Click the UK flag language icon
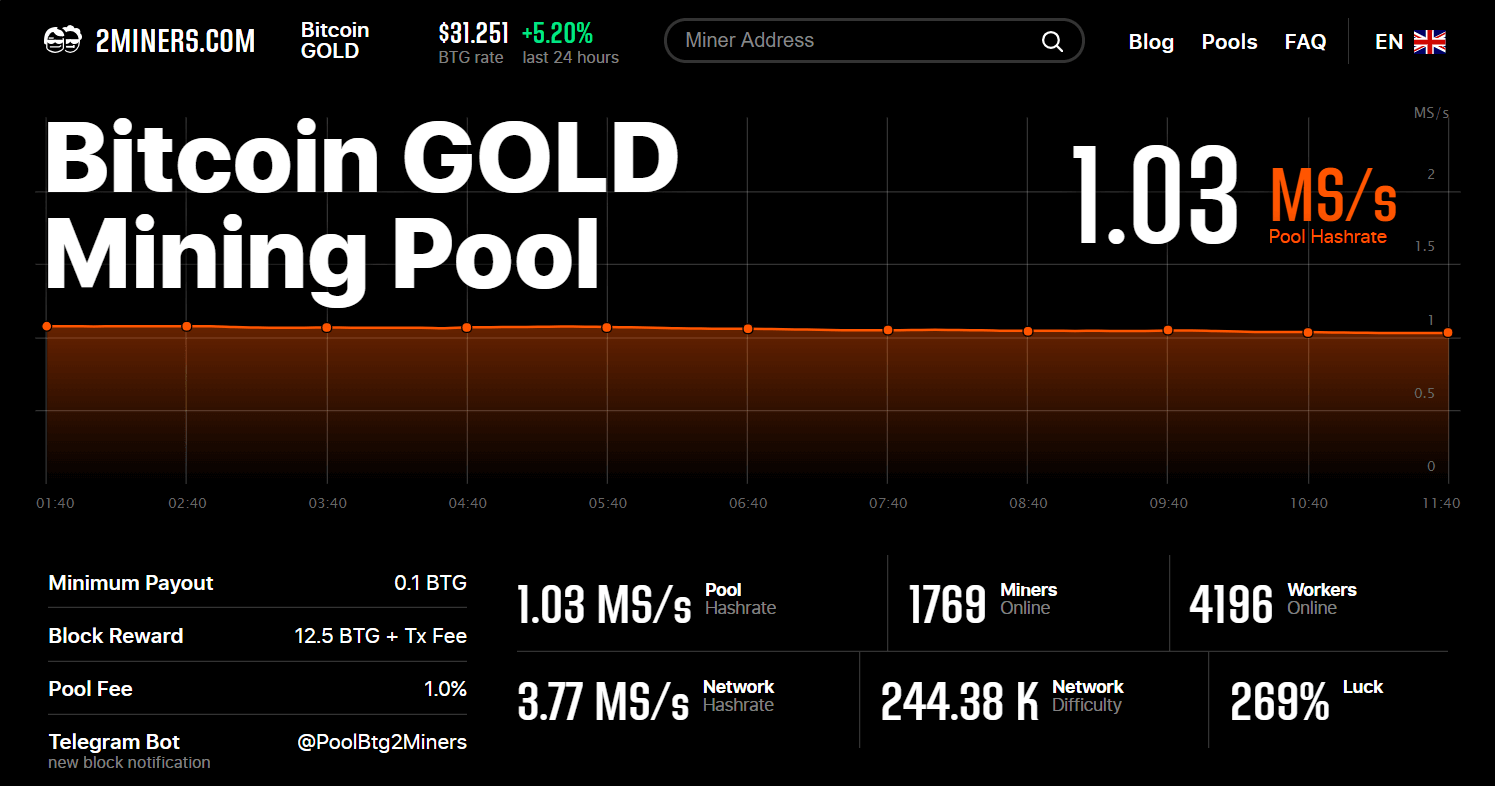Viewport: 1495px width, 786px height. [1429, 42]
